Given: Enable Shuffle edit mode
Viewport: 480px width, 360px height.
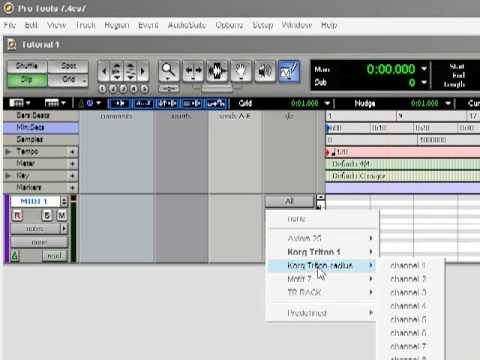Looking at the screenshot, I should [27, 66].
